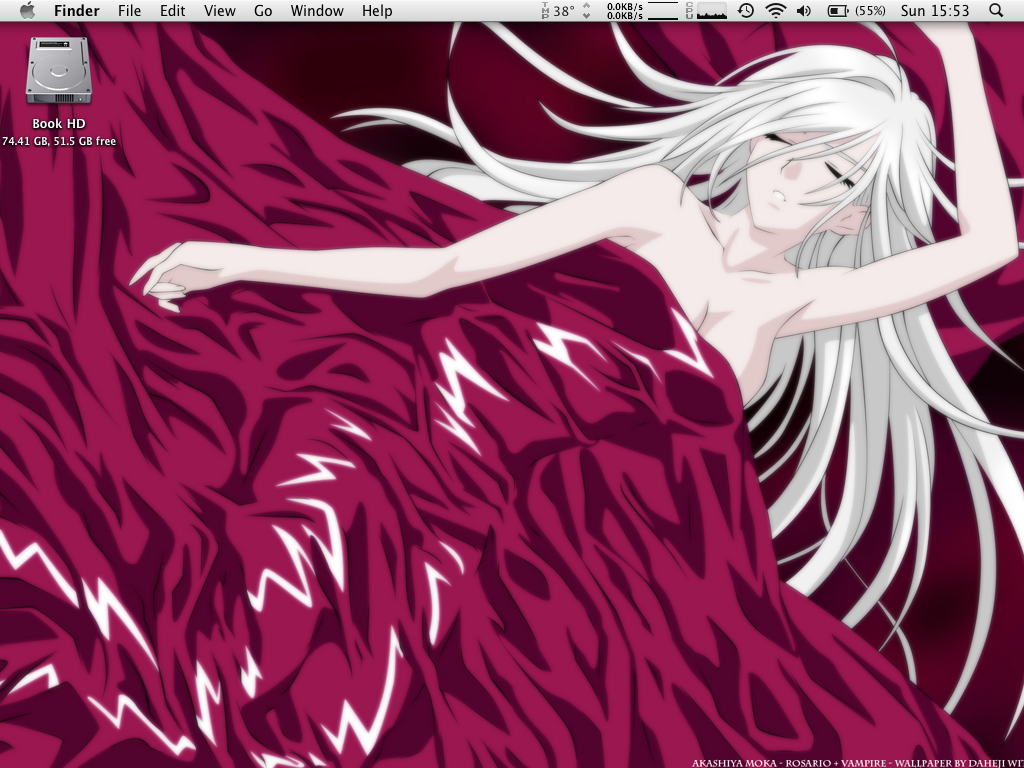Open the Finder application menu
The height and width of the screenshot is (768, 1024).
(76, 10)
